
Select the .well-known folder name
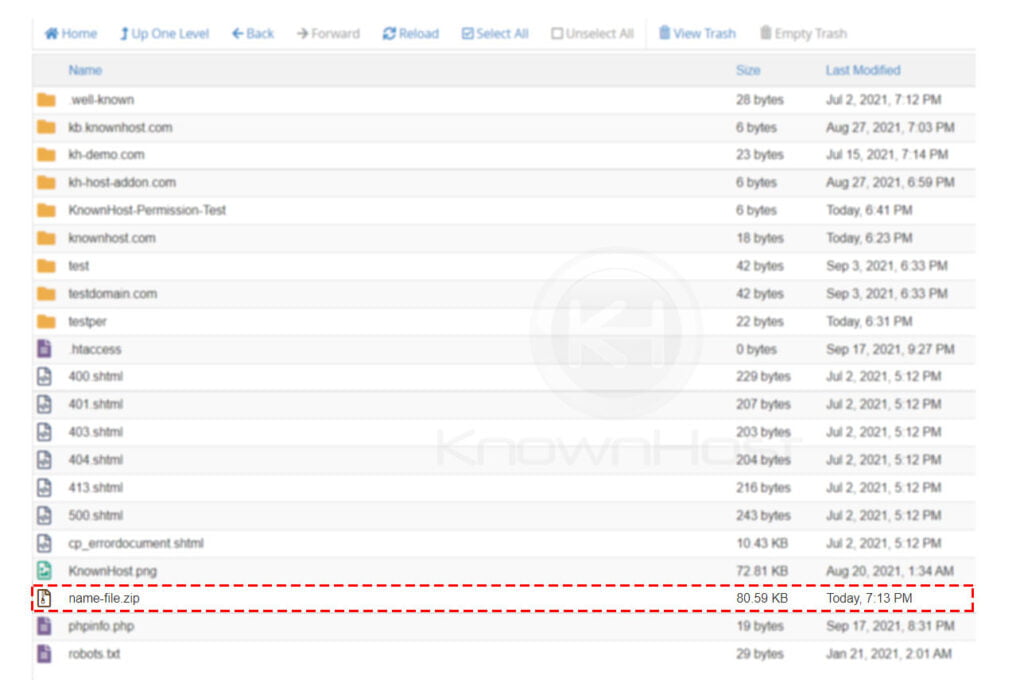coord(101,99)
